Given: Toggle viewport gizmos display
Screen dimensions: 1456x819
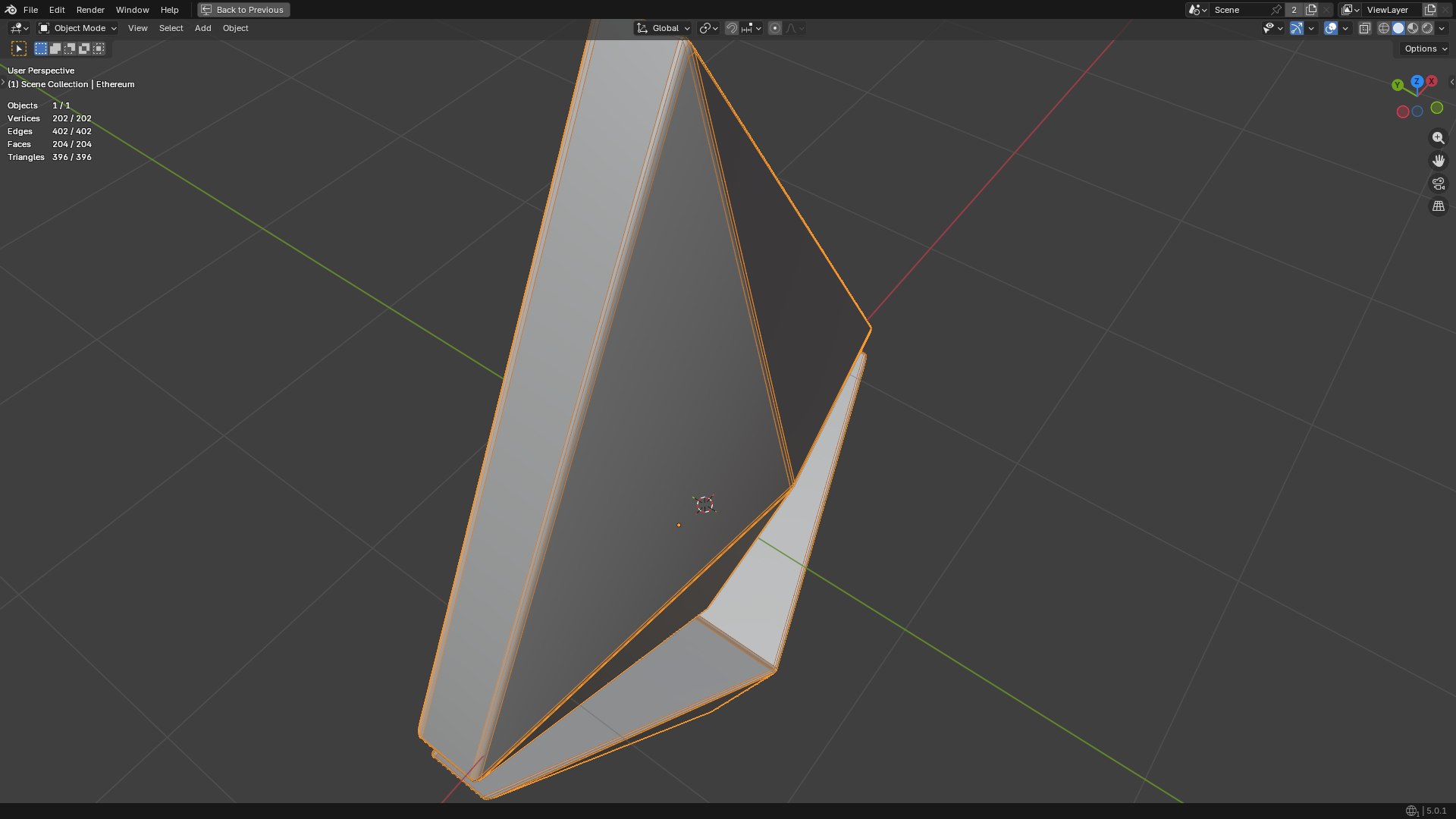Looking at the screenshot, I should [1297, 28].
